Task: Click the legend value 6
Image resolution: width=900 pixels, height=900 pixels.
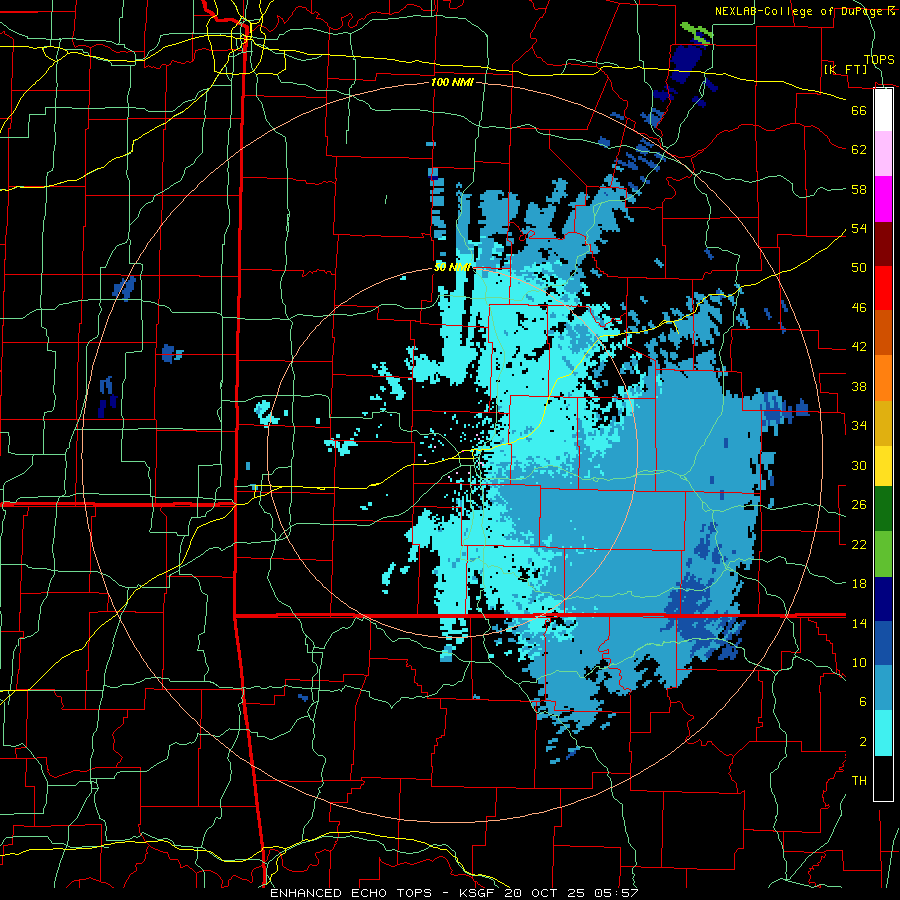Action: (862, 702)
